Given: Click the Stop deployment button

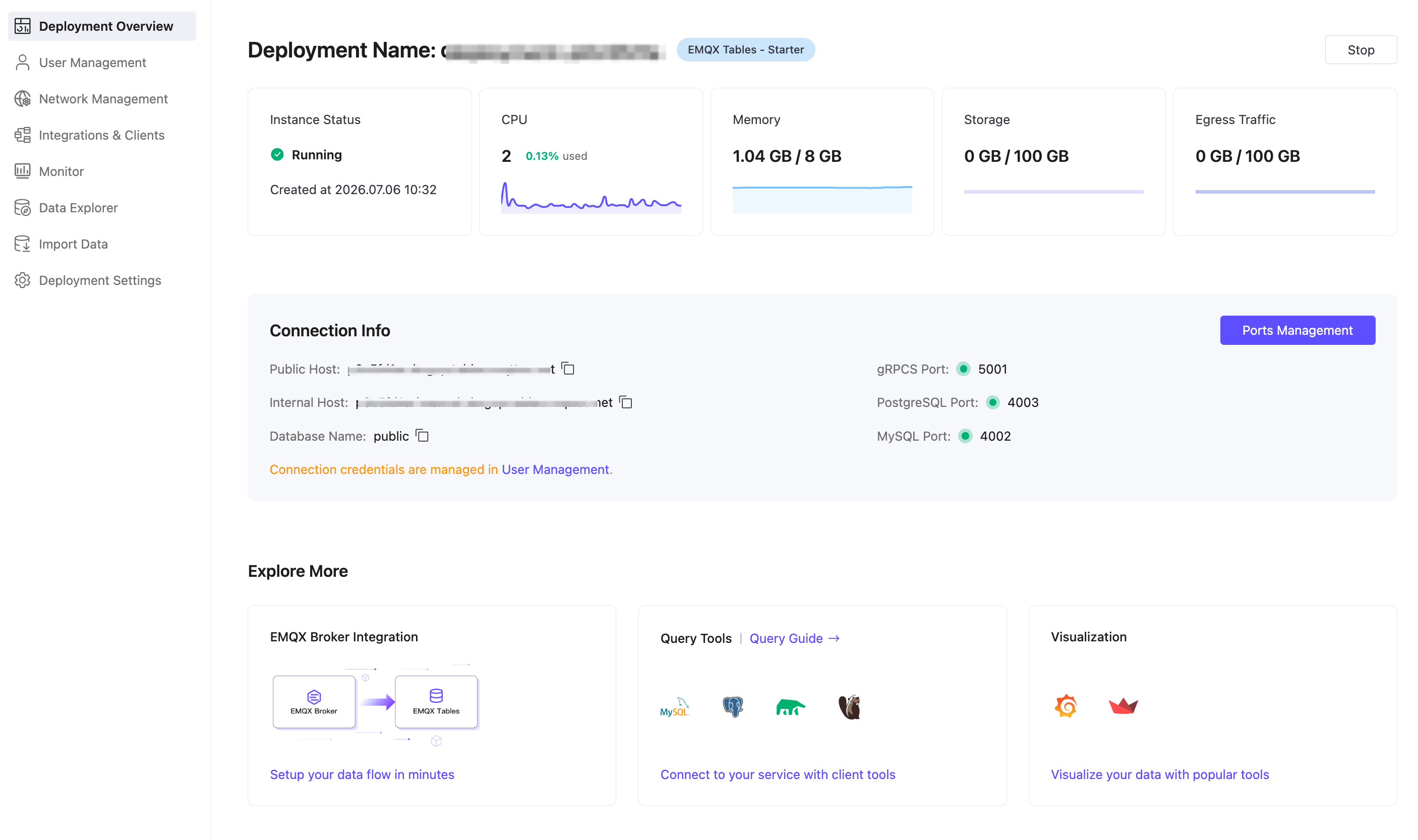Looking at the screenshot, I should tap(1361, 50).
